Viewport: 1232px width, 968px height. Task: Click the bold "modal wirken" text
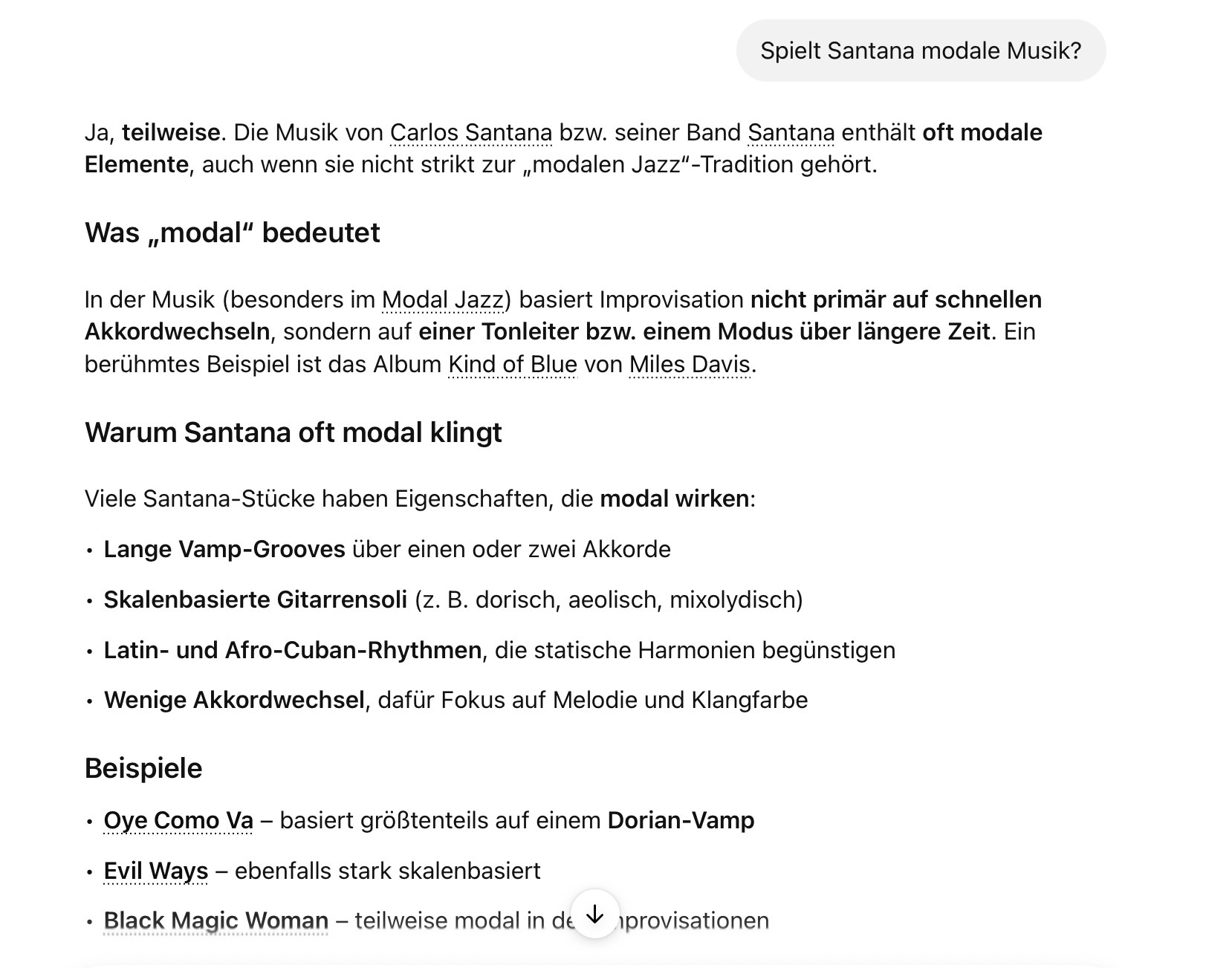click(x=674, y=499)
